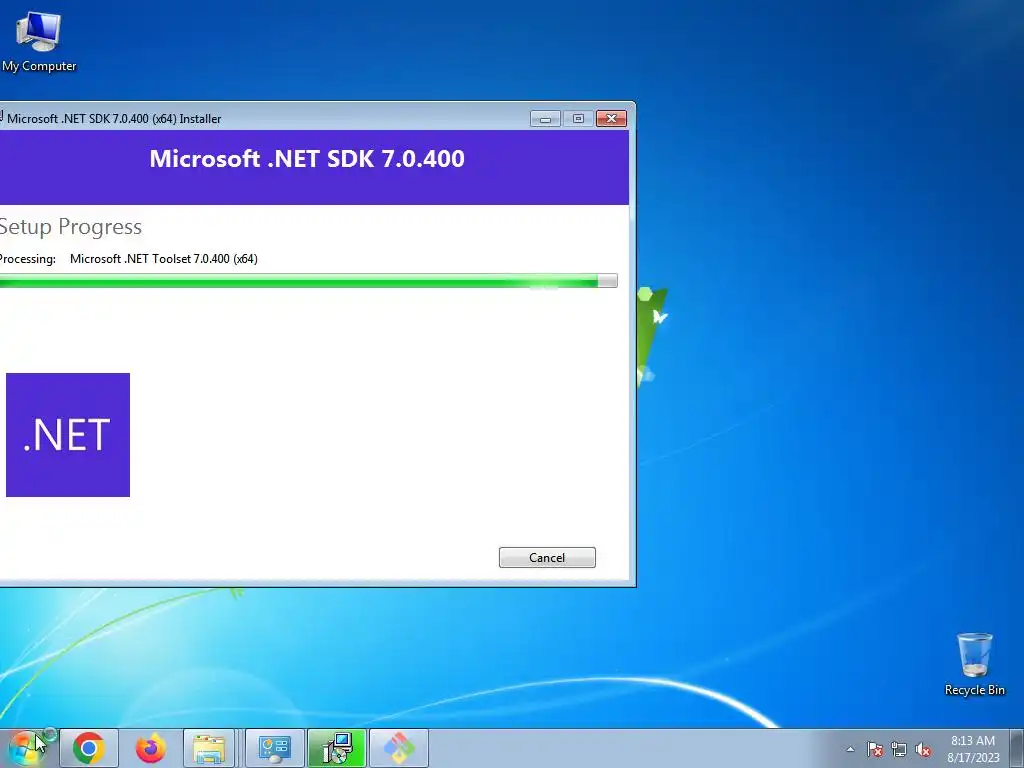Click the Microsoft .NET SDK 7.0.400 header

[307, 159]
